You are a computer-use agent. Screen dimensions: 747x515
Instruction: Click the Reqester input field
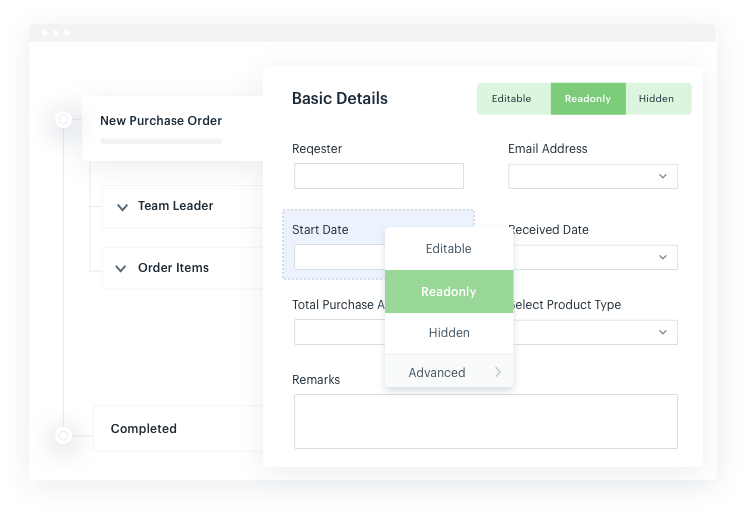(379, 176)
